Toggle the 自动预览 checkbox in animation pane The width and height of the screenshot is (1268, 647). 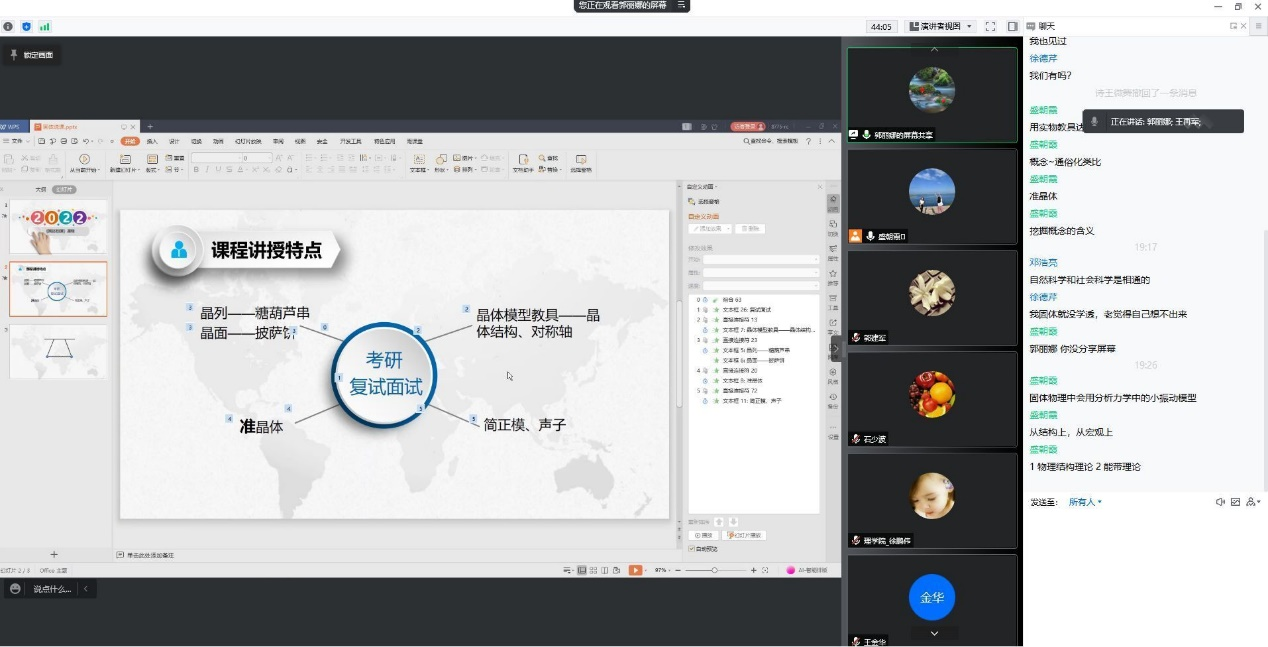tap(691, 548)
